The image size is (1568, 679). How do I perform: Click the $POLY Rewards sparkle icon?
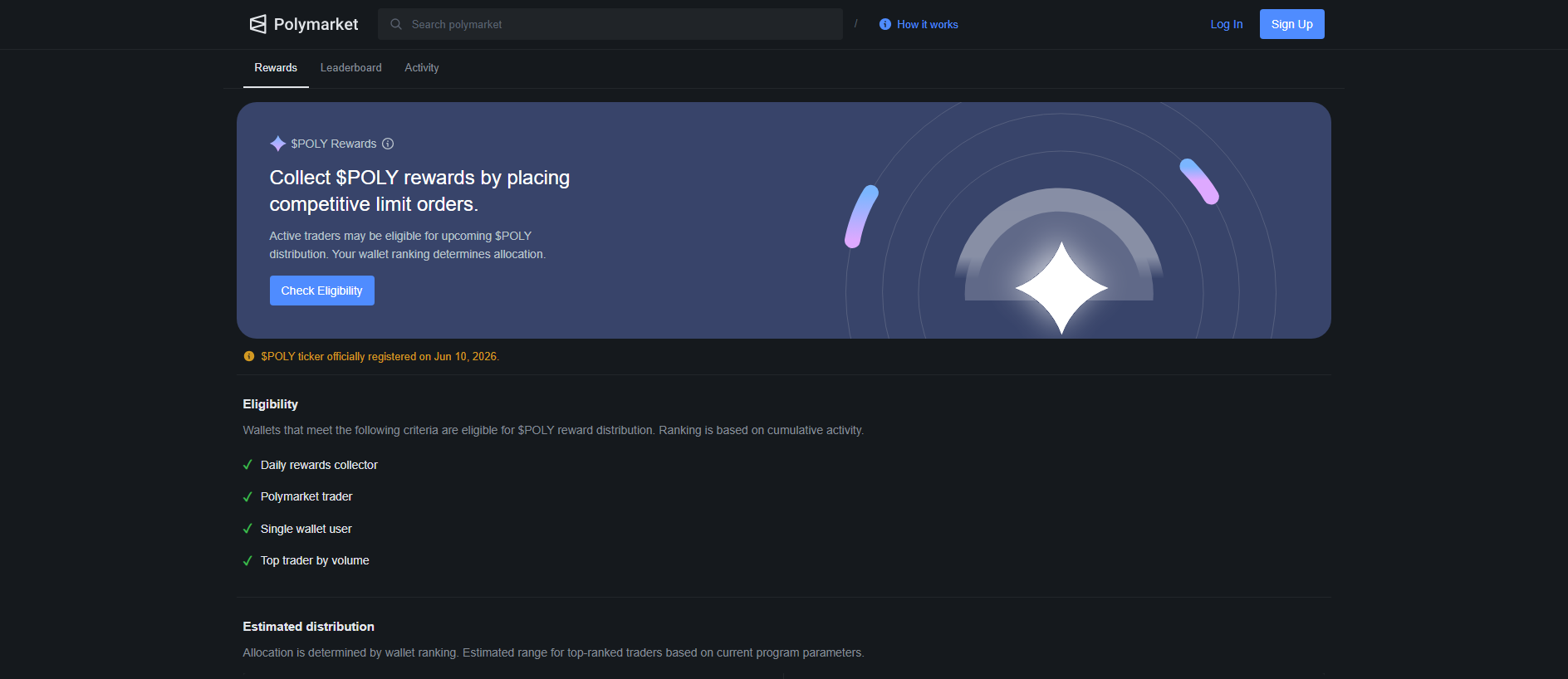(x=278, y=144)
